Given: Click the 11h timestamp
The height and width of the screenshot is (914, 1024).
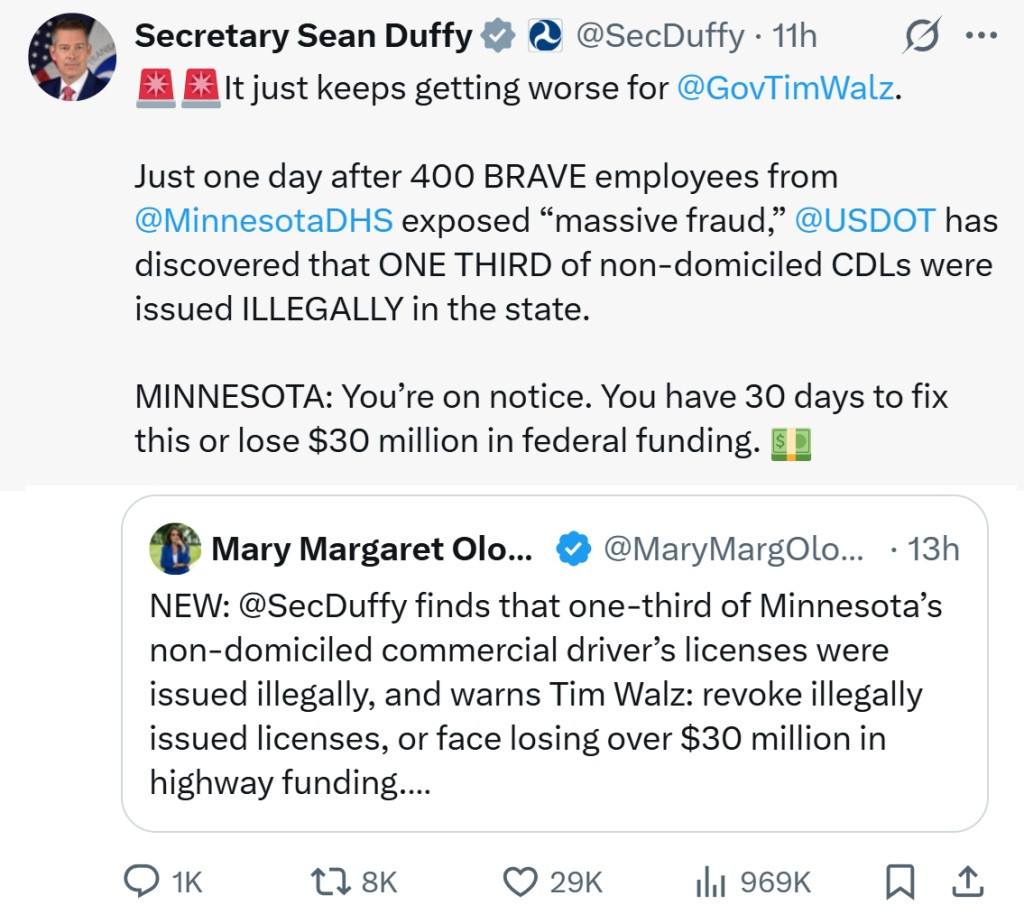Looking at the screenshot, I should 795,36.
